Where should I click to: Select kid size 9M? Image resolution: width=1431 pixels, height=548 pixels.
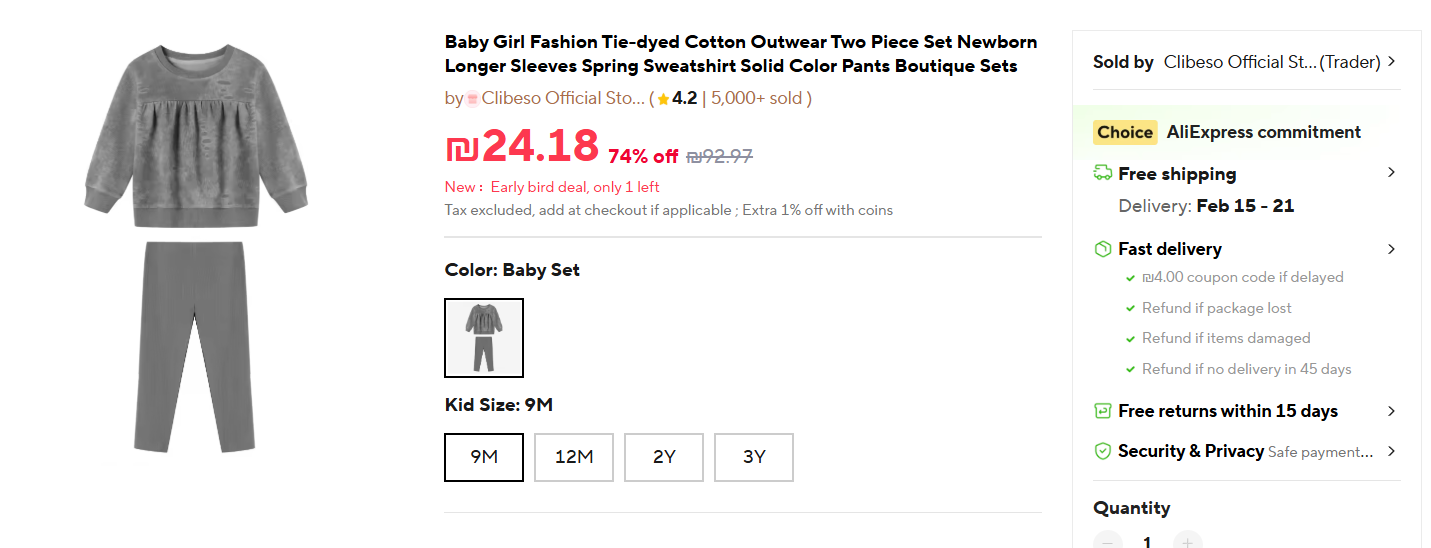484,457
